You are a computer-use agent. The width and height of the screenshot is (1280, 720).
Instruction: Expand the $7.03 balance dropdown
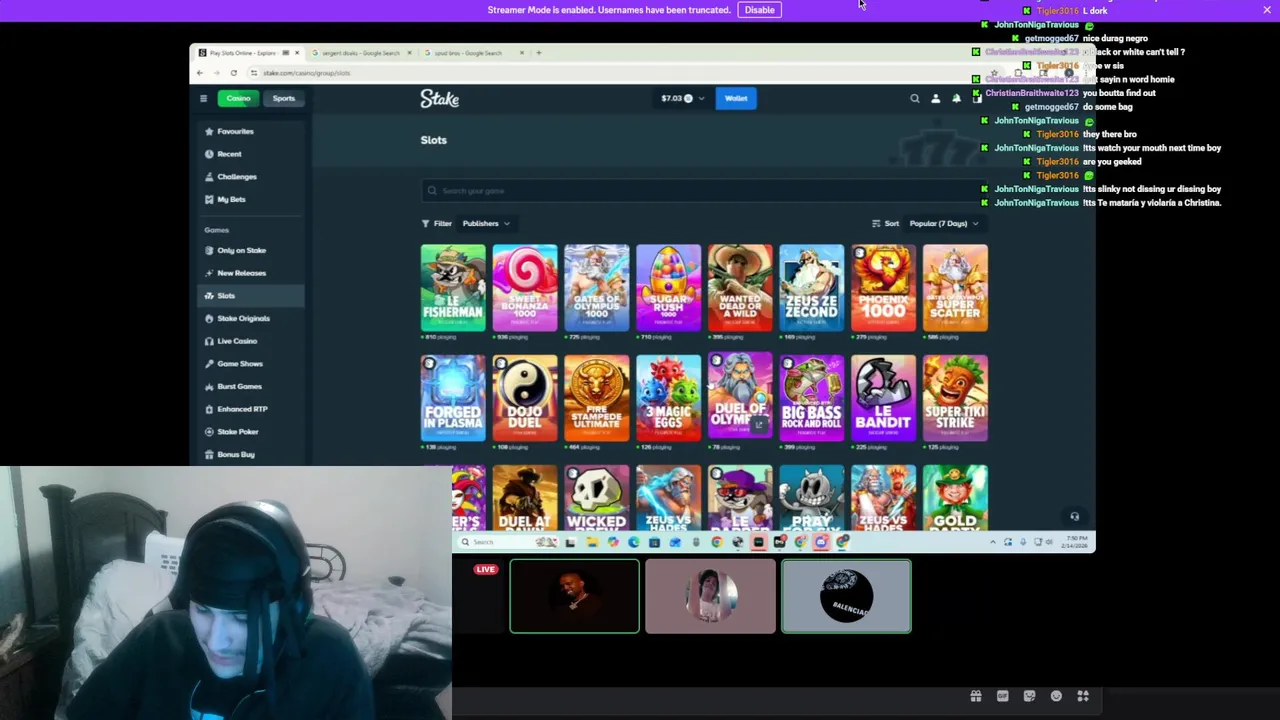click(x=683, y=98)
